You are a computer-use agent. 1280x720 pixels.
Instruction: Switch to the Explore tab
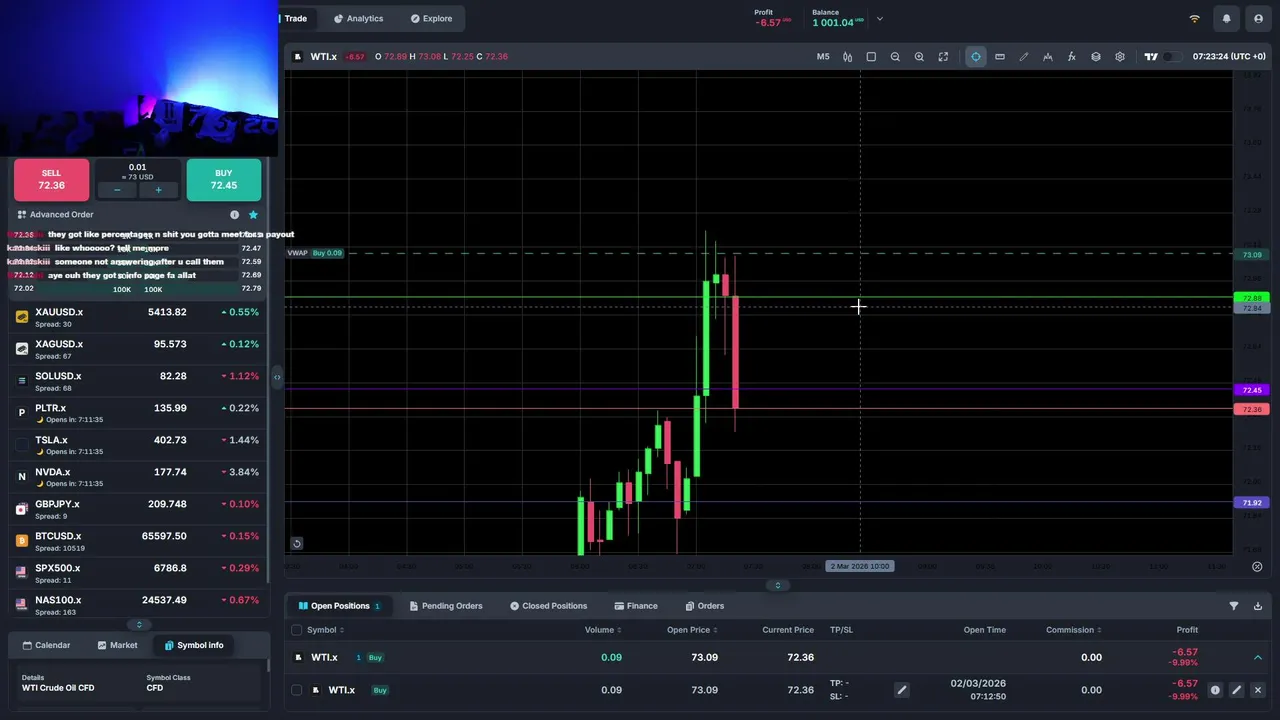pos(431,18)
